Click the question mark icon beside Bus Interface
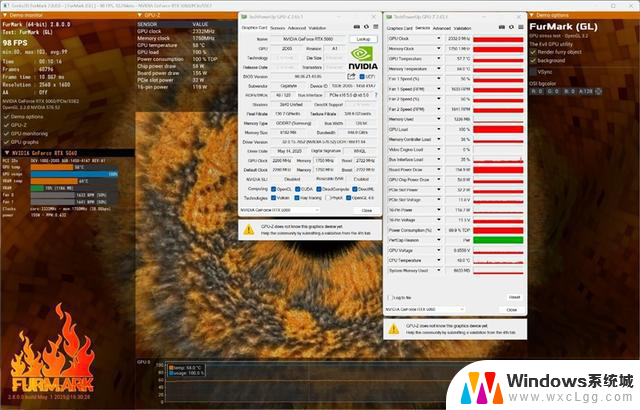This screenshot has width=640, height=410. pyautogui.click(x=376, y=95)
